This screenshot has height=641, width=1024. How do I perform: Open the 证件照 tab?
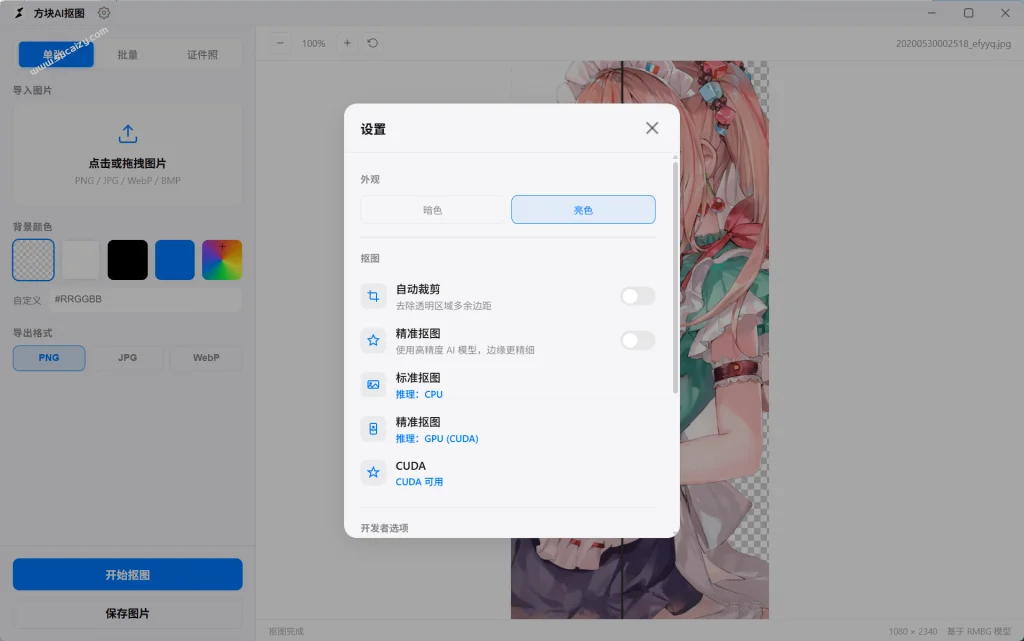coord(202,54)
